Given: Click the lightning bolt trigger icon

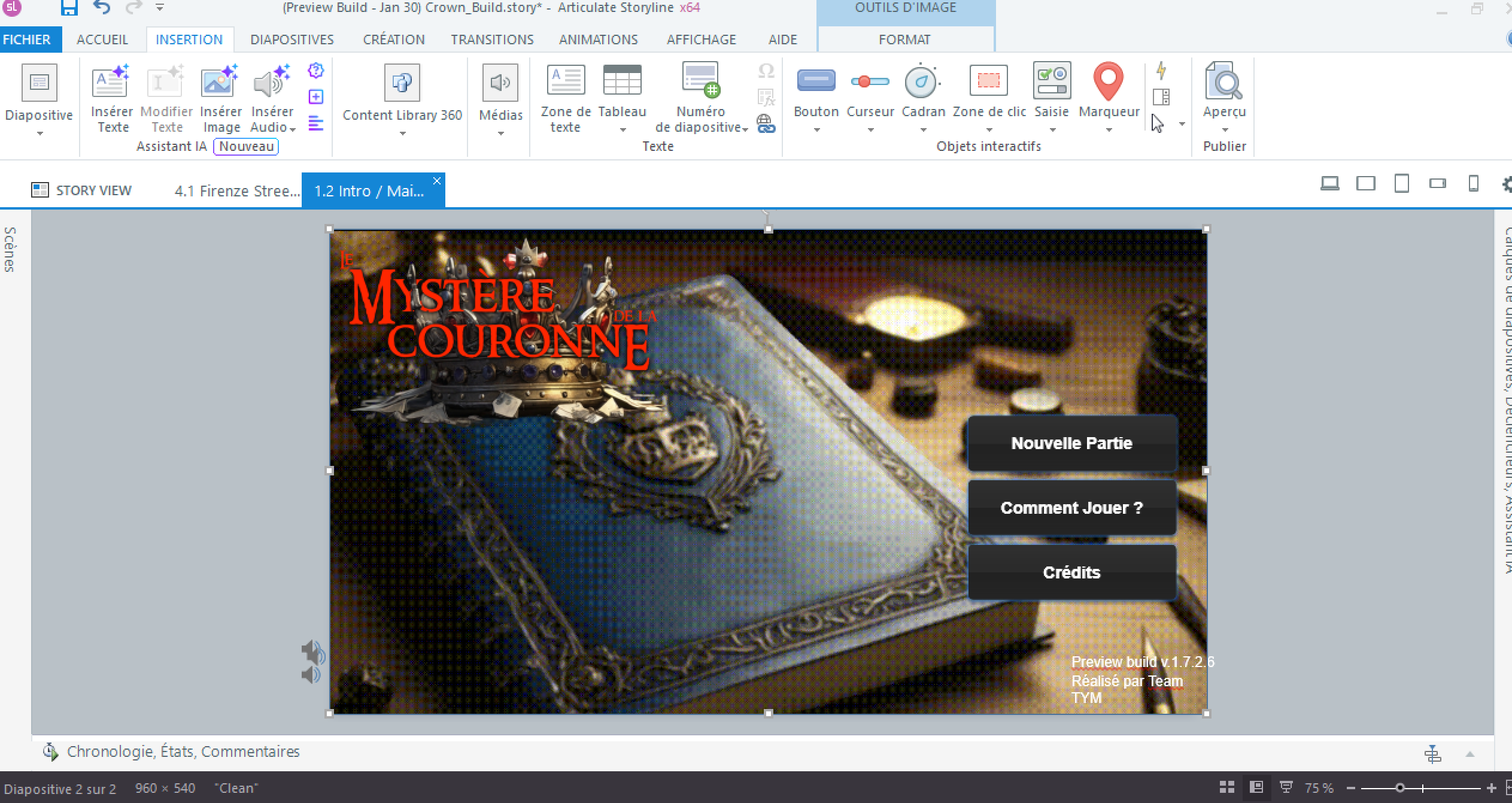Looking at the screenshot, I should [1161, 71].
